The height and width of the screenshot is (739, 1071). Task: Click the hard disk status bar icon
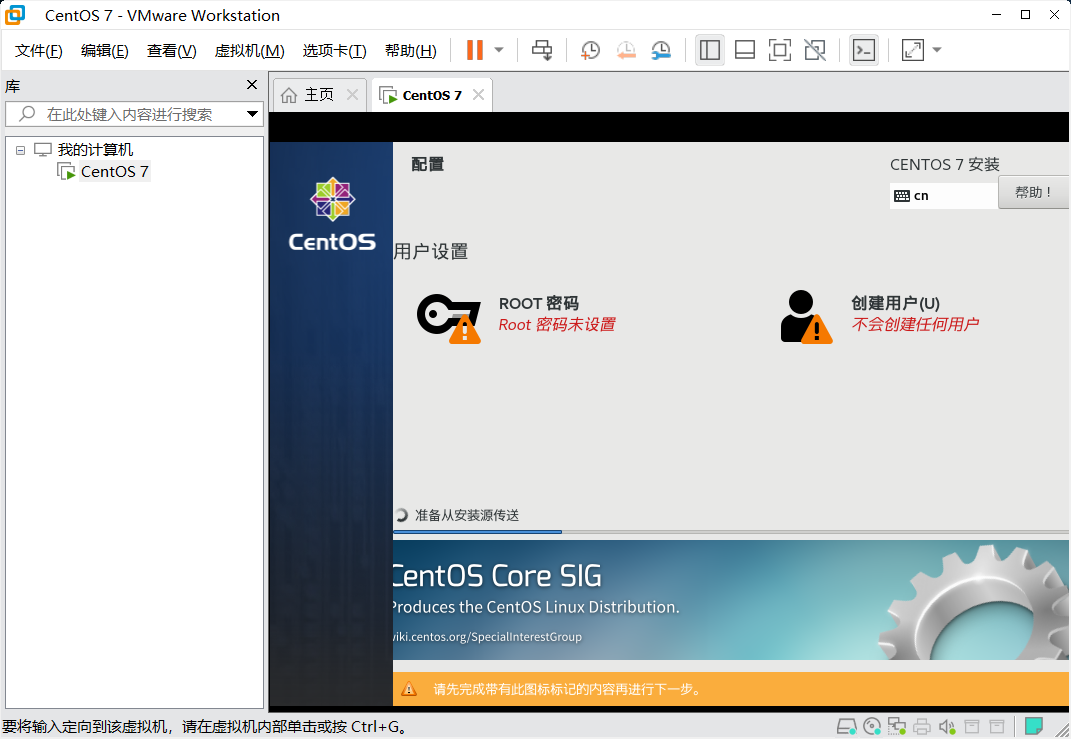[x=847, y=726]
